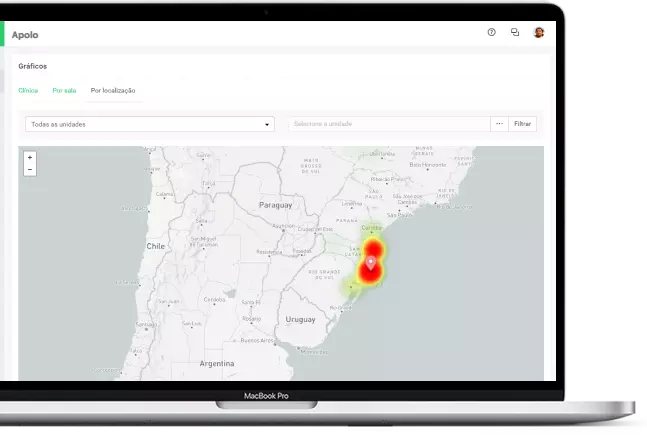This screenshot has width=647, height=438.
Task: Click the Apolo app title
Action: [x=25, y=35]
